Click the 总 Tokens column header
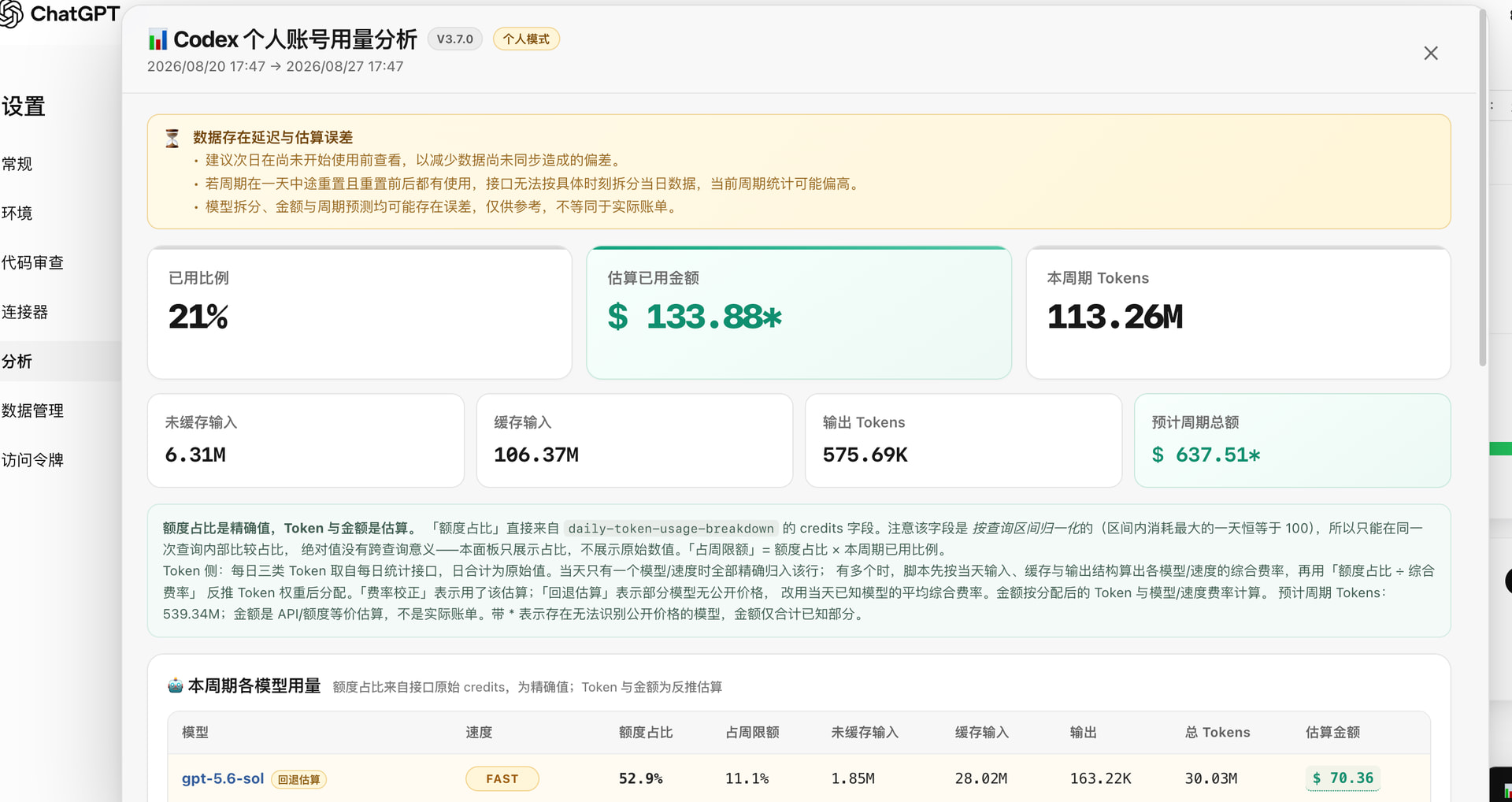 pos(1217,732)
